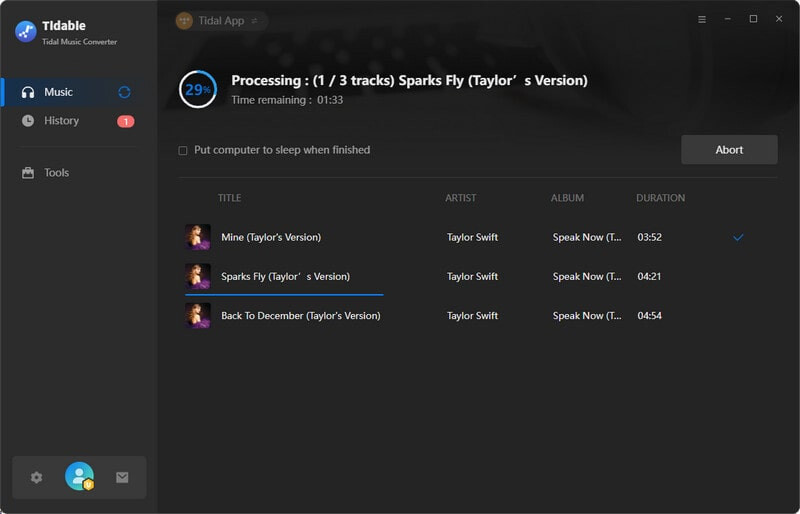Image resolution: width=800 pixels, height=514 pixels.
Task: Select the track Mine (Taylor's Version)
Action: pos(271,237)
